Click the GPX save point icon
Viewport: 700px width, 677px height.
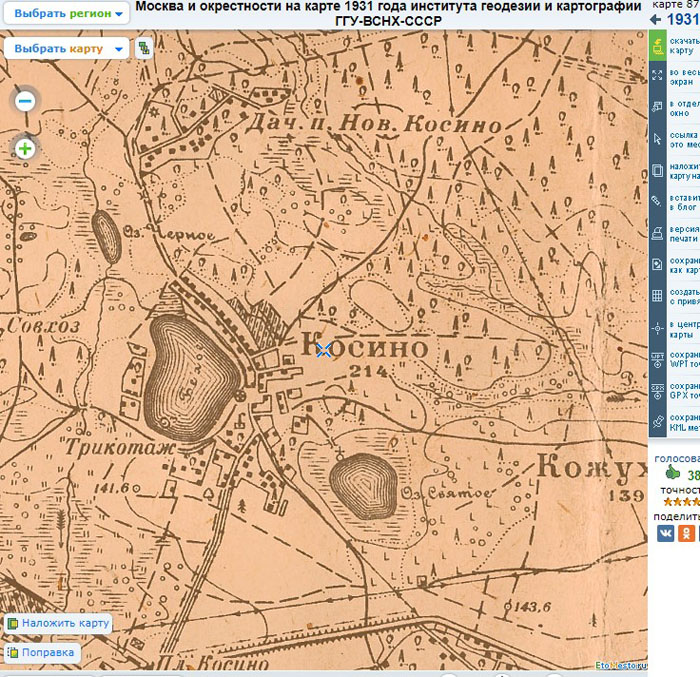point(657,391)
